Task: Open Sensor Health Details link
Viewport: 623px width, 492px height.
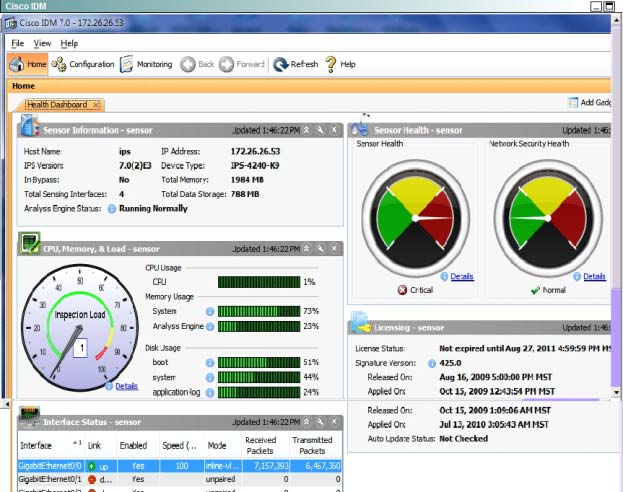Action: point(462,277)
